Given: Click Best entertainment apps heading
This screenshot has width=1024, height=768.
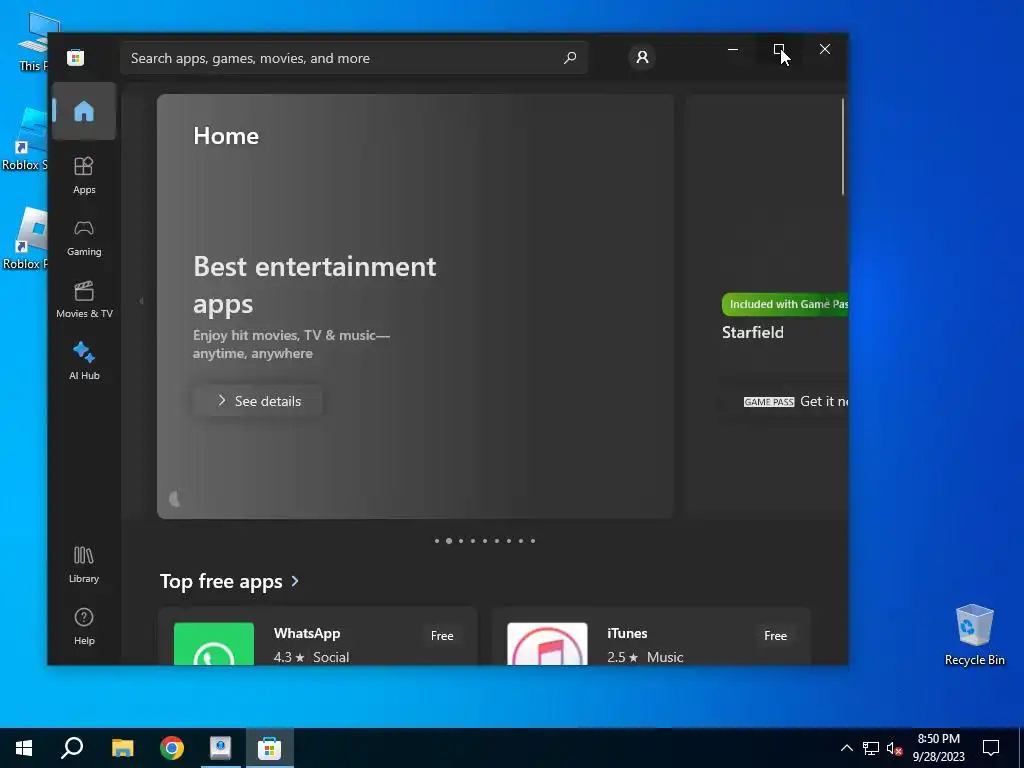Looking at the screenshot, I should click(315, 285).
